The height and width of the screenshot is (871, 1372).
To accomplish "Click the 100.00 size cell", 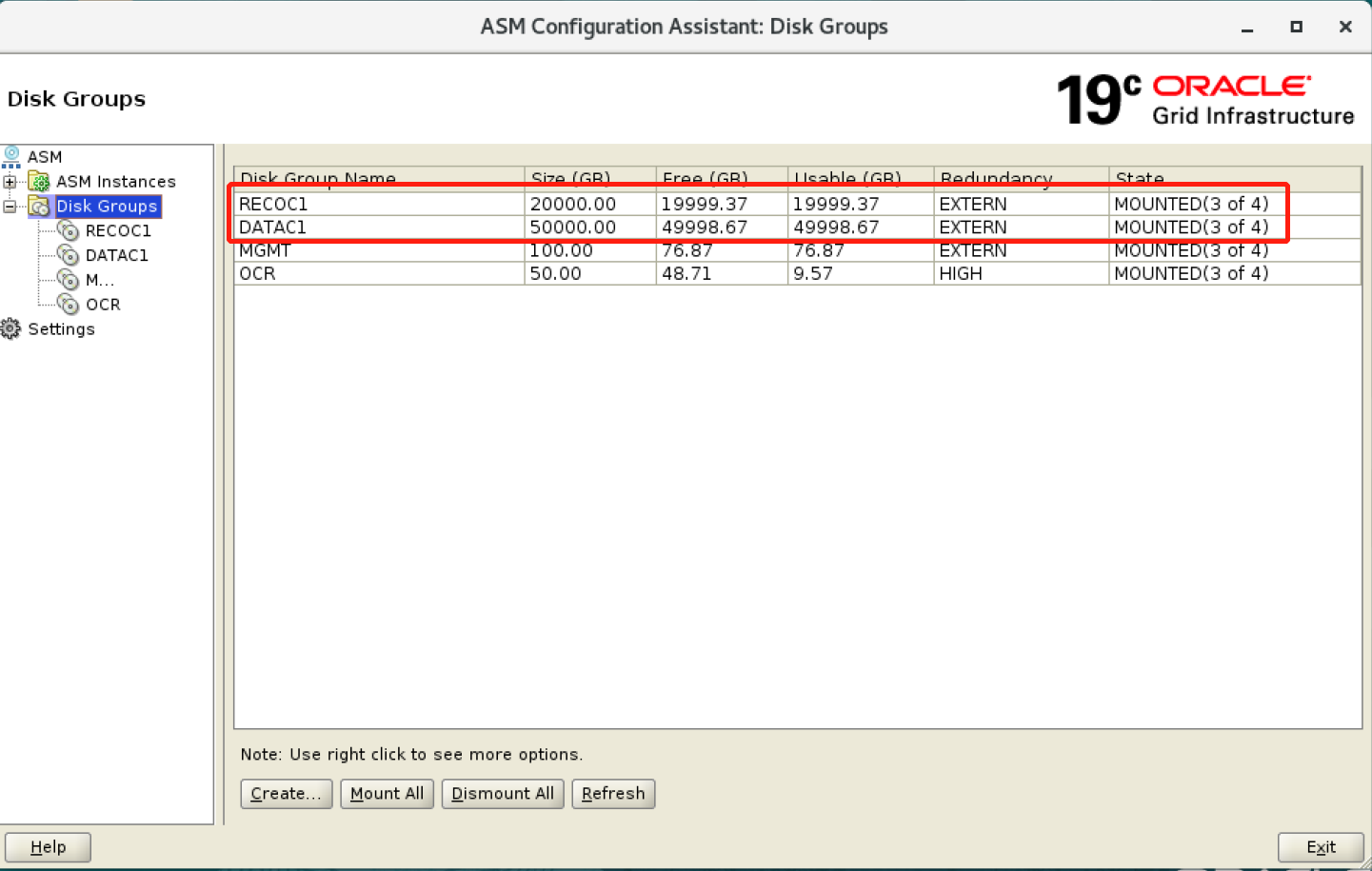I will point(590,250).
